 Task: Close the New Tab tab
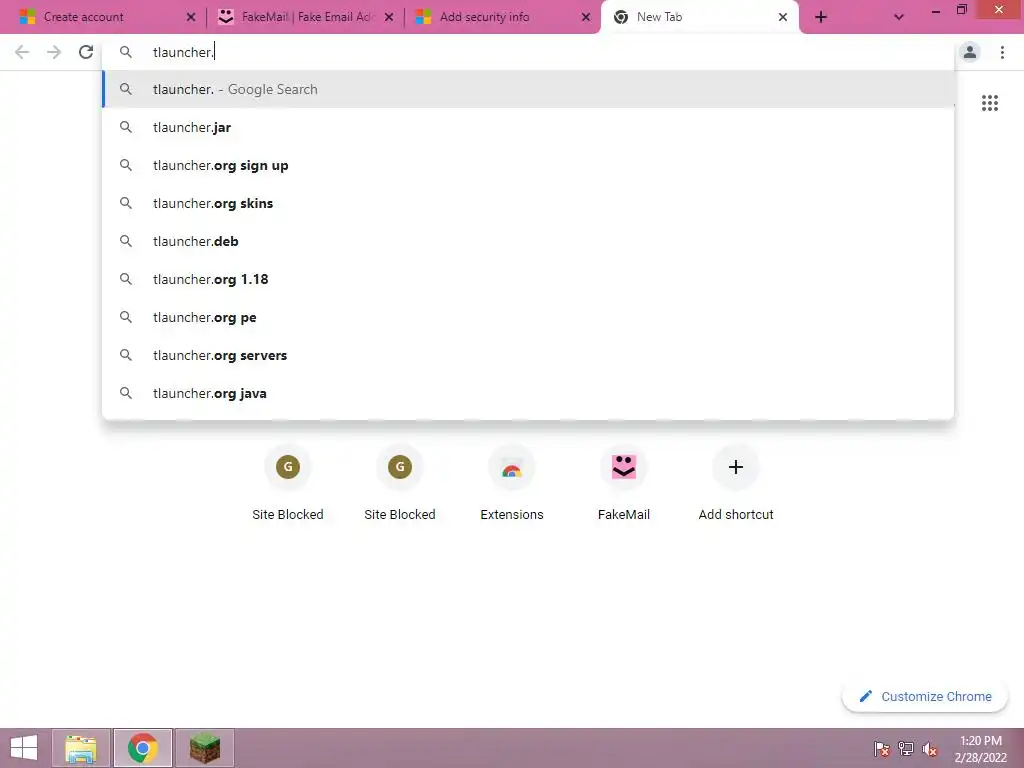(x=783, y=17)
